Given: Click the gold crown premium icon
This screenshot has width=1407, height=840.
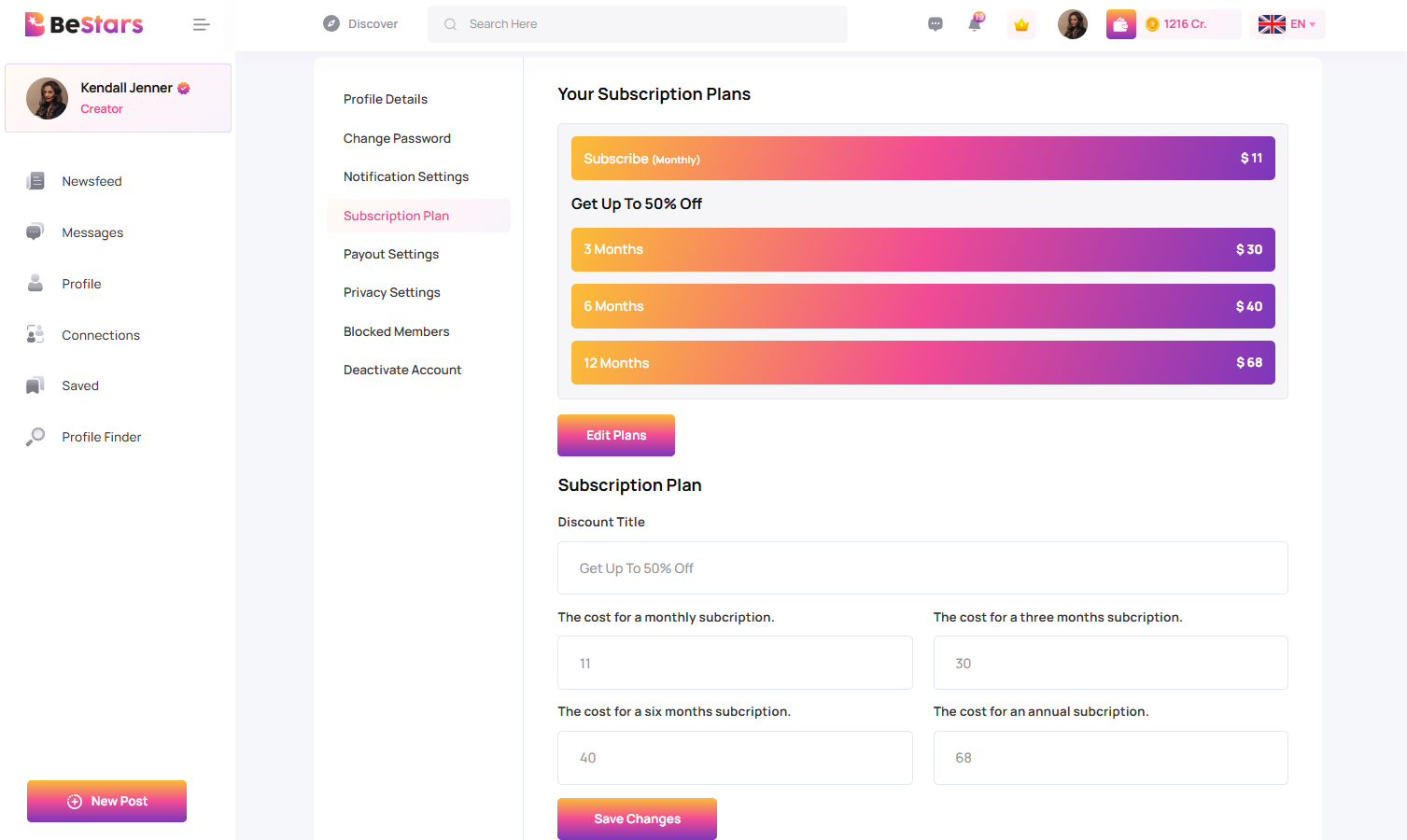Looking at the screenshot, I should [1021, 24].
